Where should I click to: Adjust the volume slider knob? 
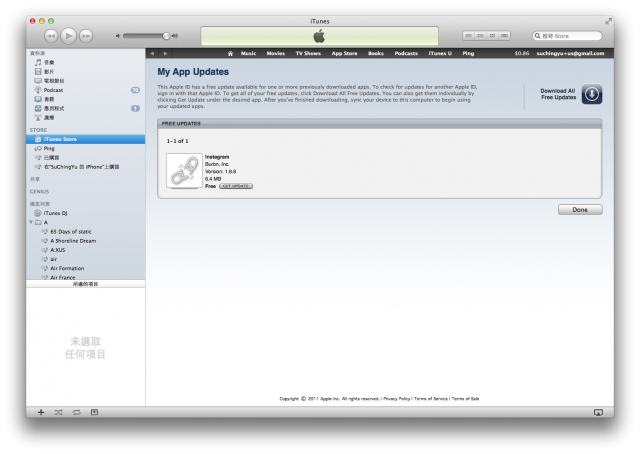(166, 36)
